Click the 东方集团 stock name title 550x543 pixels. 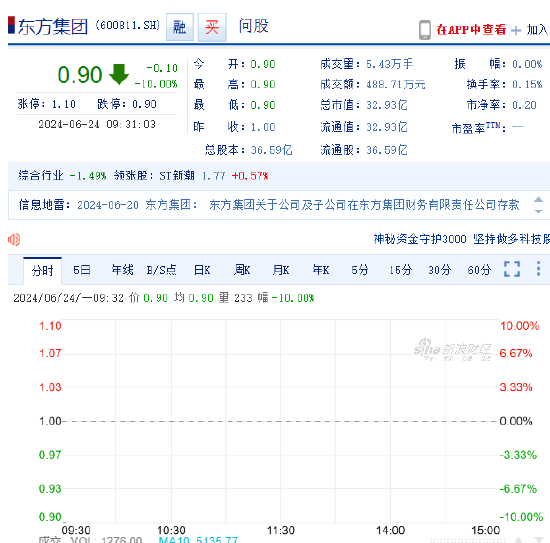click(53, 27)
